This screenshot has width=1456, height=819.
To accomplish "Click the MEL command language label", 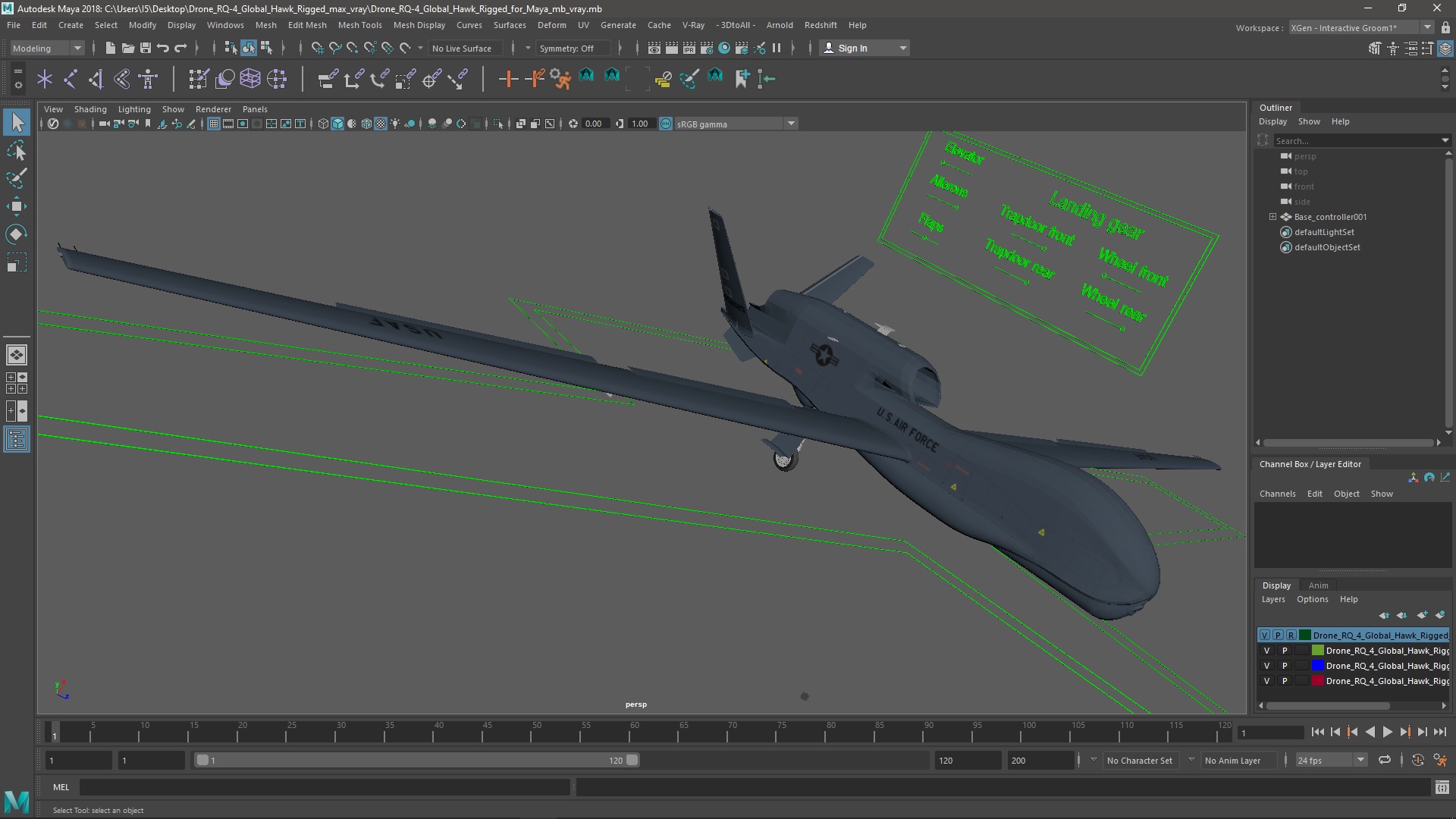I will [x=61, y=787].
